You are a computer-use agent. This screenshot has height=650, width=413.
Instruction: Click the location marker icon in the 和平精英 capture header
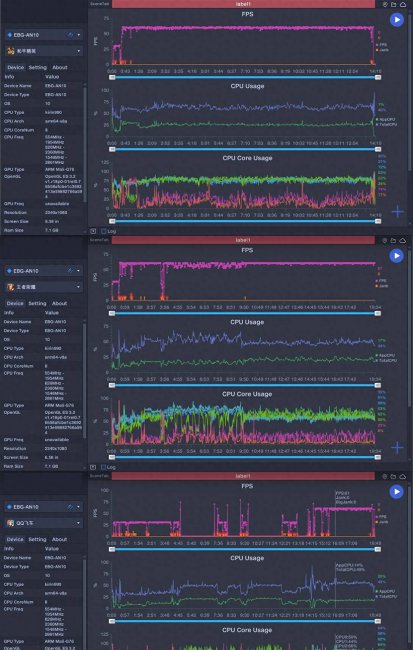tap(385, 5)
